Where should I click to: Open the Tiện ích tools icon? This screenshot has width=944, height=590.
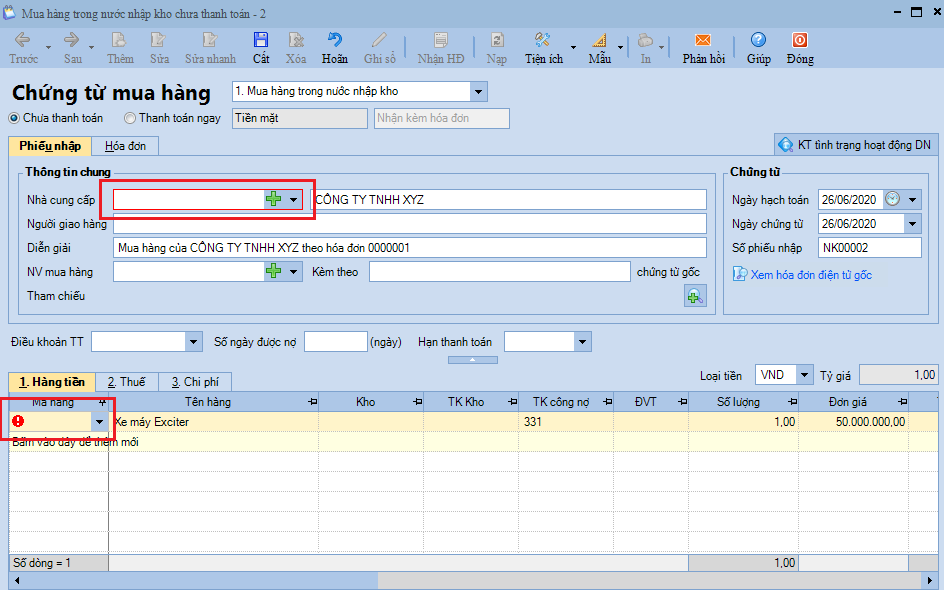pos(542,40)
